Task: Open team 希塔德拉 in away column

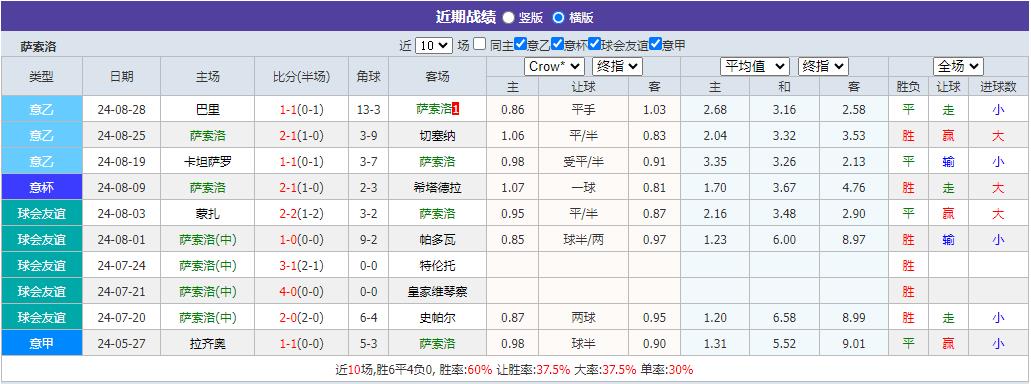Action: click(437, 188)
